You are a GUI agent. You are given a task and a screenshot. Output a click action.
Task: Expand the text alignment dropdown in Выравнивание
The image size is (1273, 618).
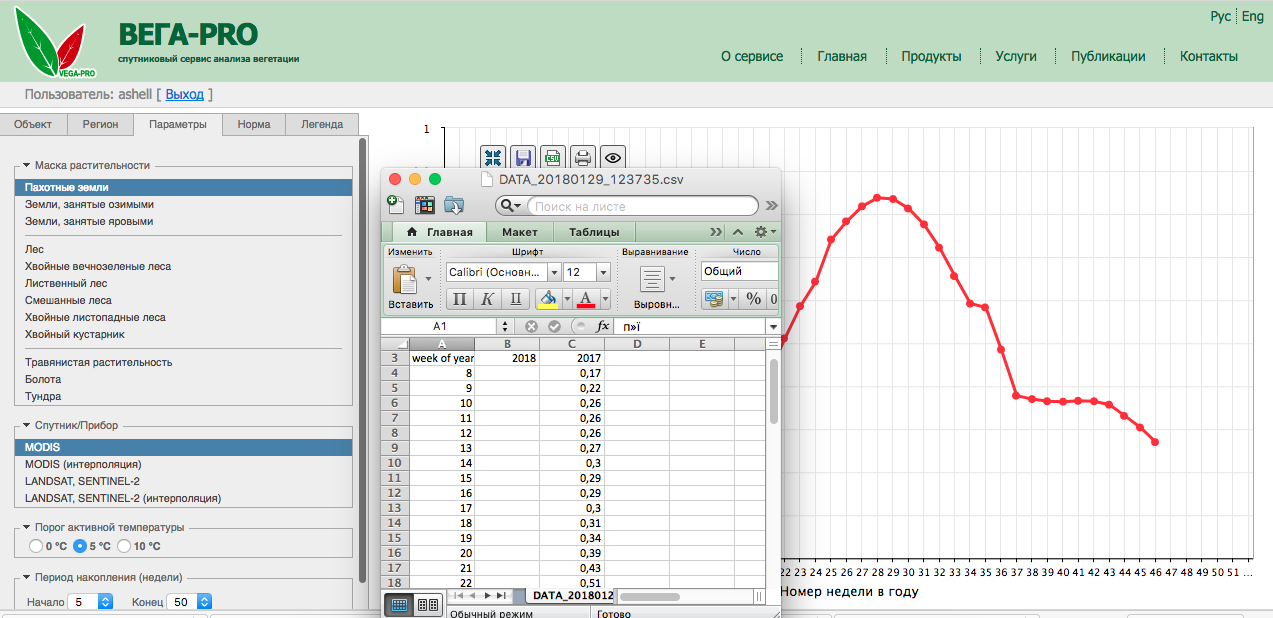[x=673, y=279]
